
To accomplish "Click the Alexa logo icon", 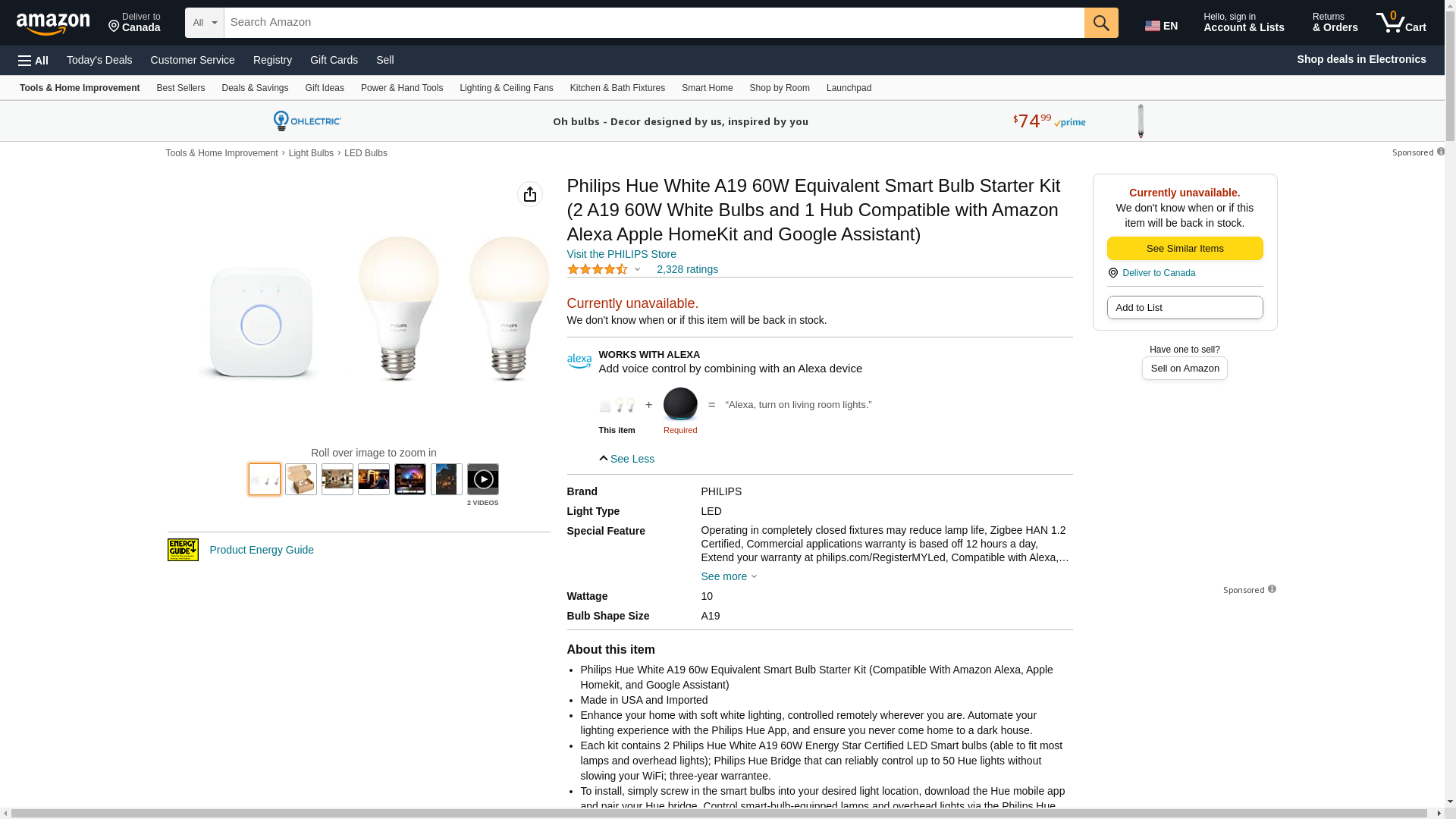I will pos(579,361).
